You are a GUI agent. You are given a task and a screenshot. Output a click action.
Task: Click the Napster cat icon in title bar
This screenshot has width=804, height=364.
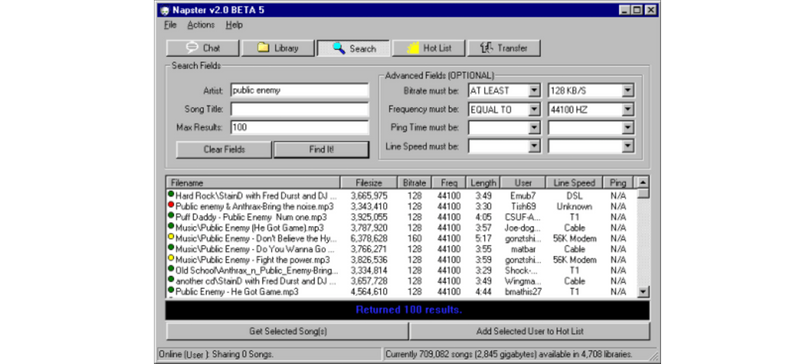164,10
